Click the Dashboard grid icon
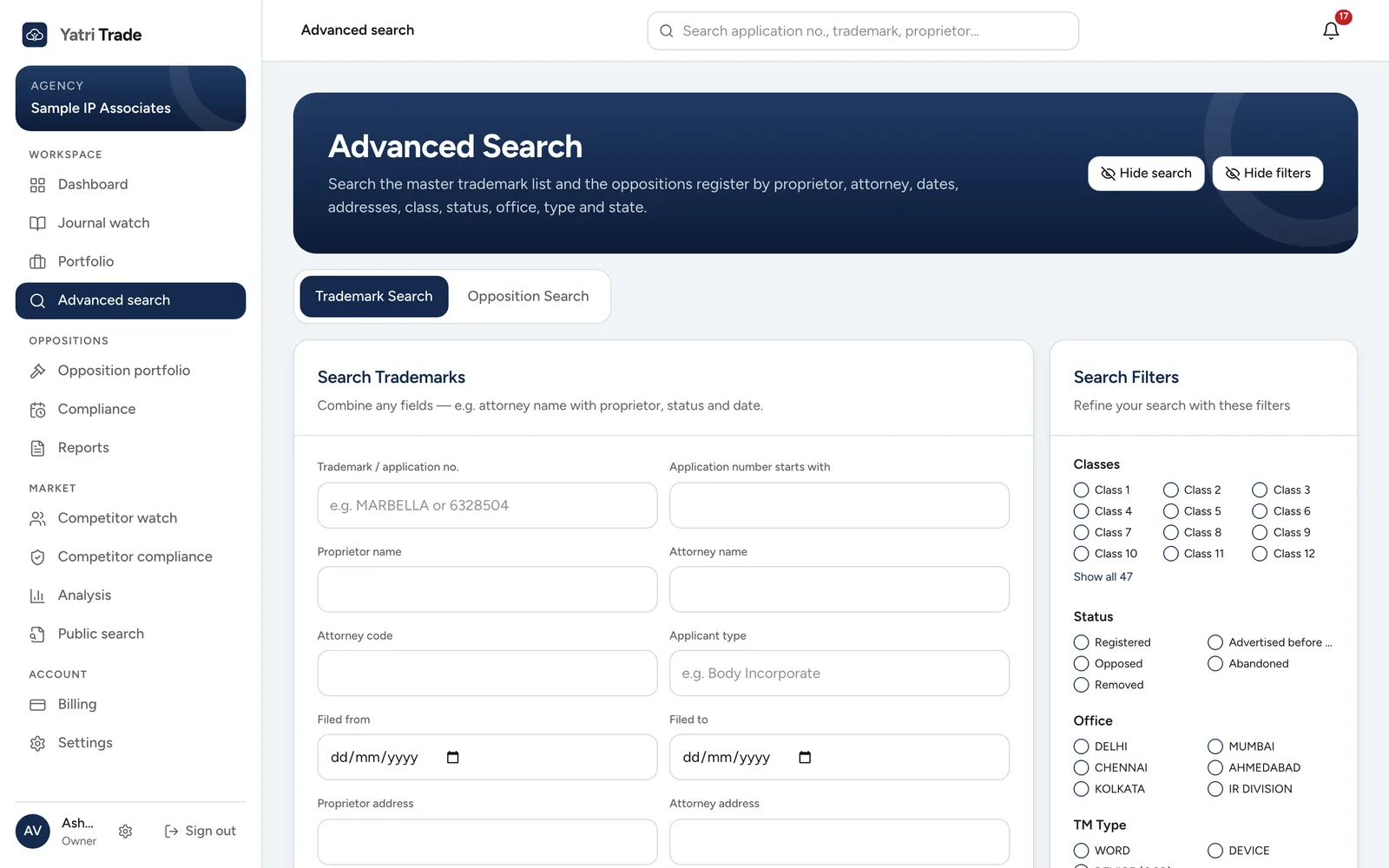The width and height of the screenshot is (1389, 868). [x=37, y=185]
